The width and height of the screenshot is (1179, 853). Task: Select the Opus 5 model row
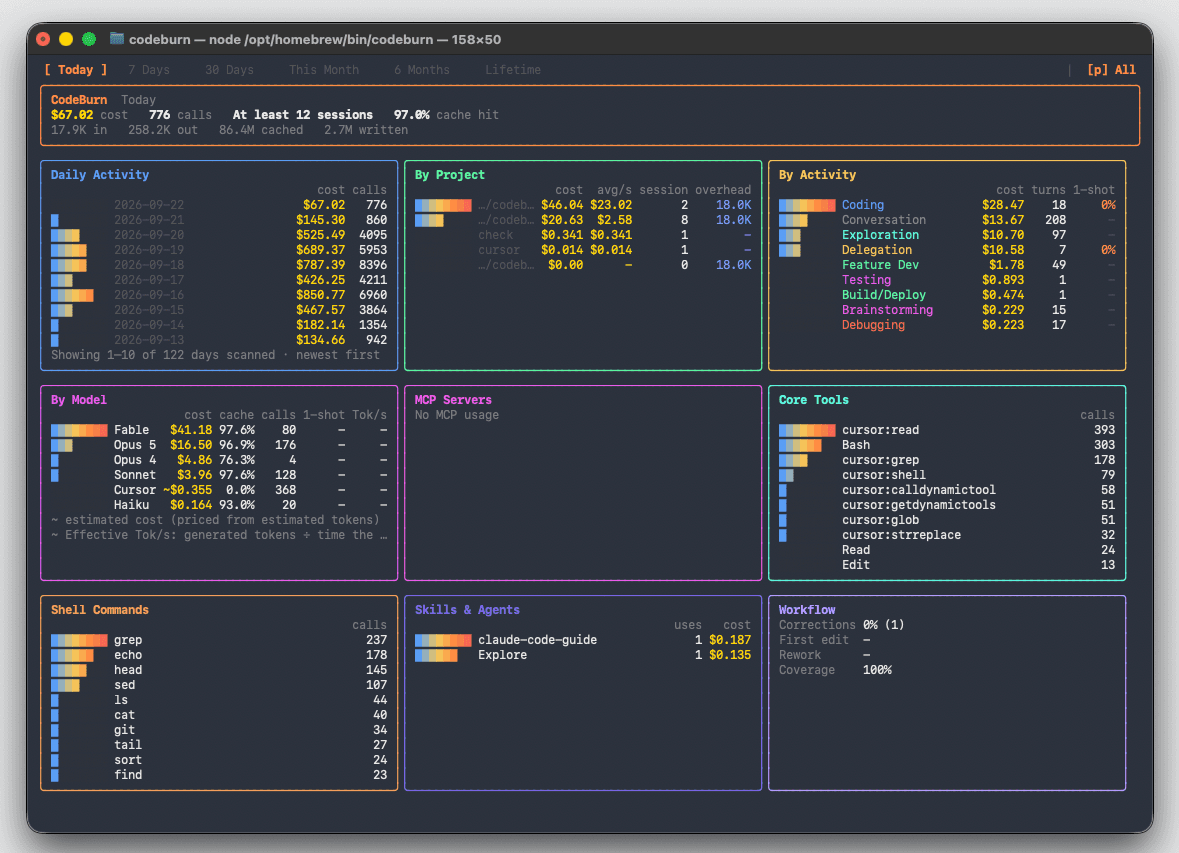pos(219,445)
